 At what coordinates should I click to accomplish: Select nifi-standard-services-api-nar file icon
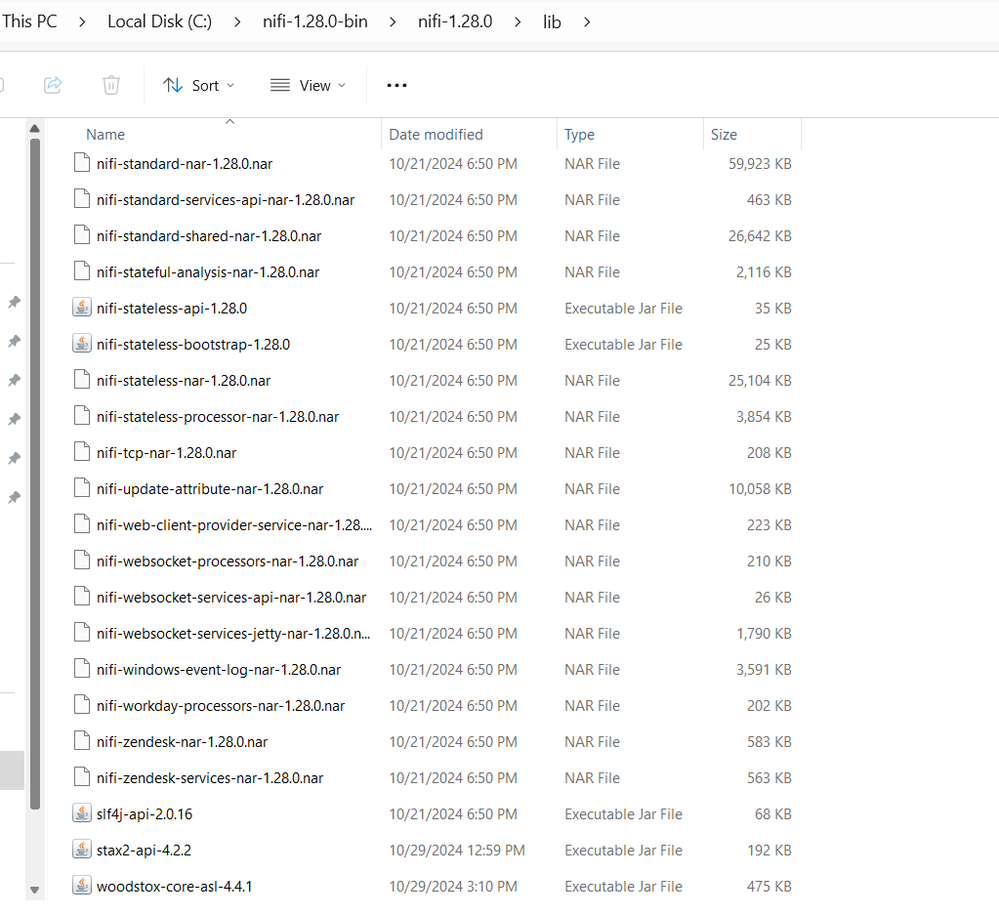82,199
